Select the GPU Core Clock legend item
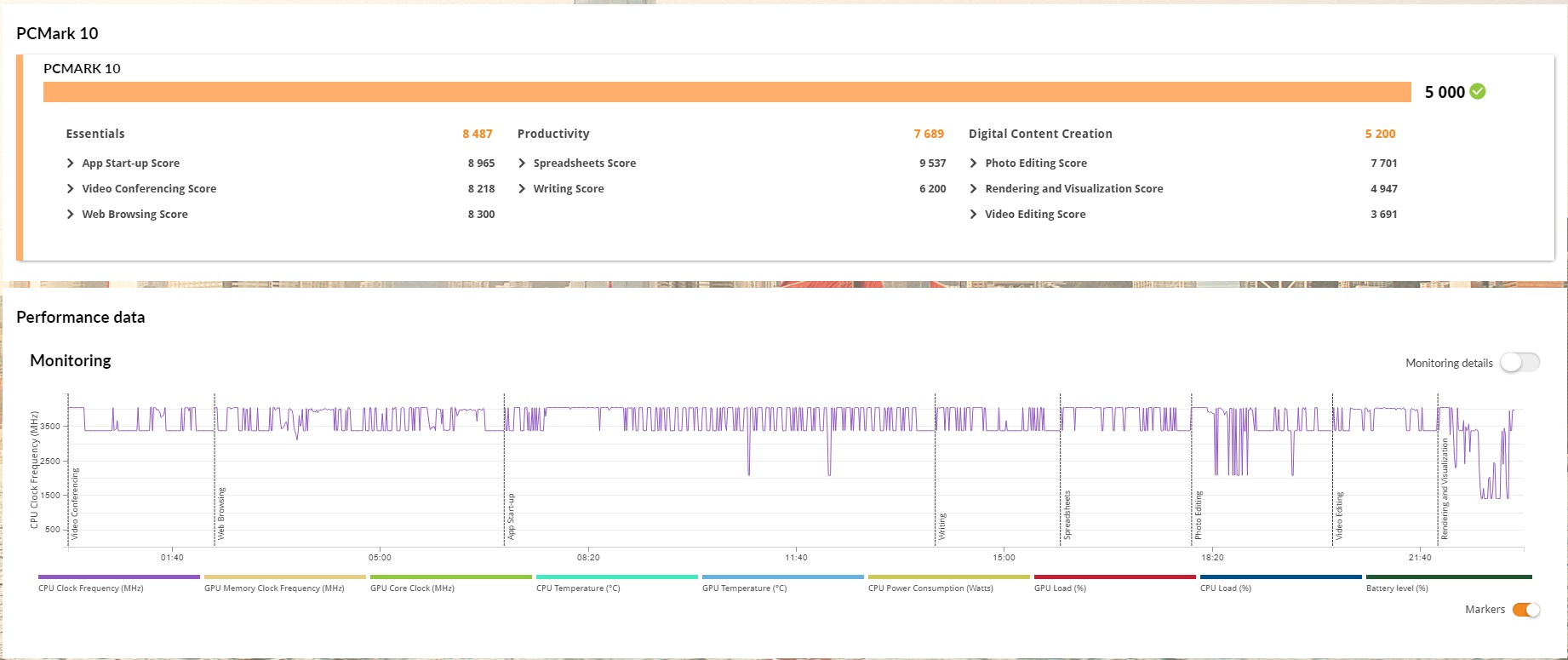The height and width of the screenshot is (660, 1568). (451, 583)
